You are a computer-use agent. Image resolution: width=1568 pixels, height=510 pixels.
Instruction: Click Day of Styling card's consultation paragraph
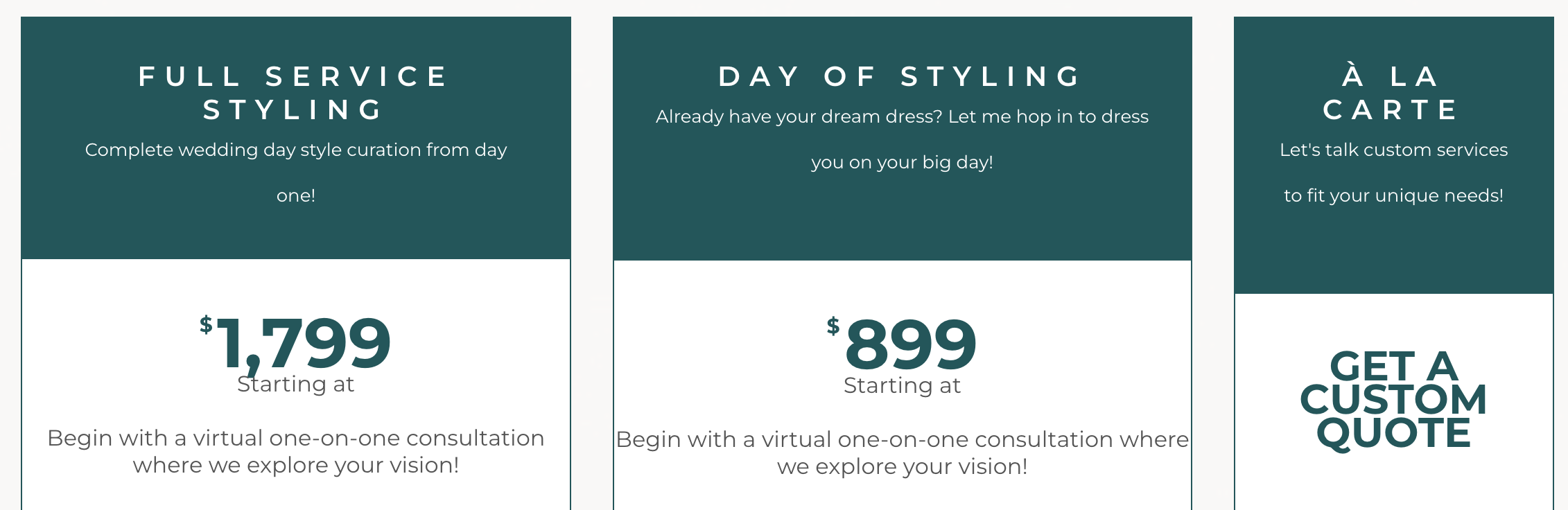902,452
